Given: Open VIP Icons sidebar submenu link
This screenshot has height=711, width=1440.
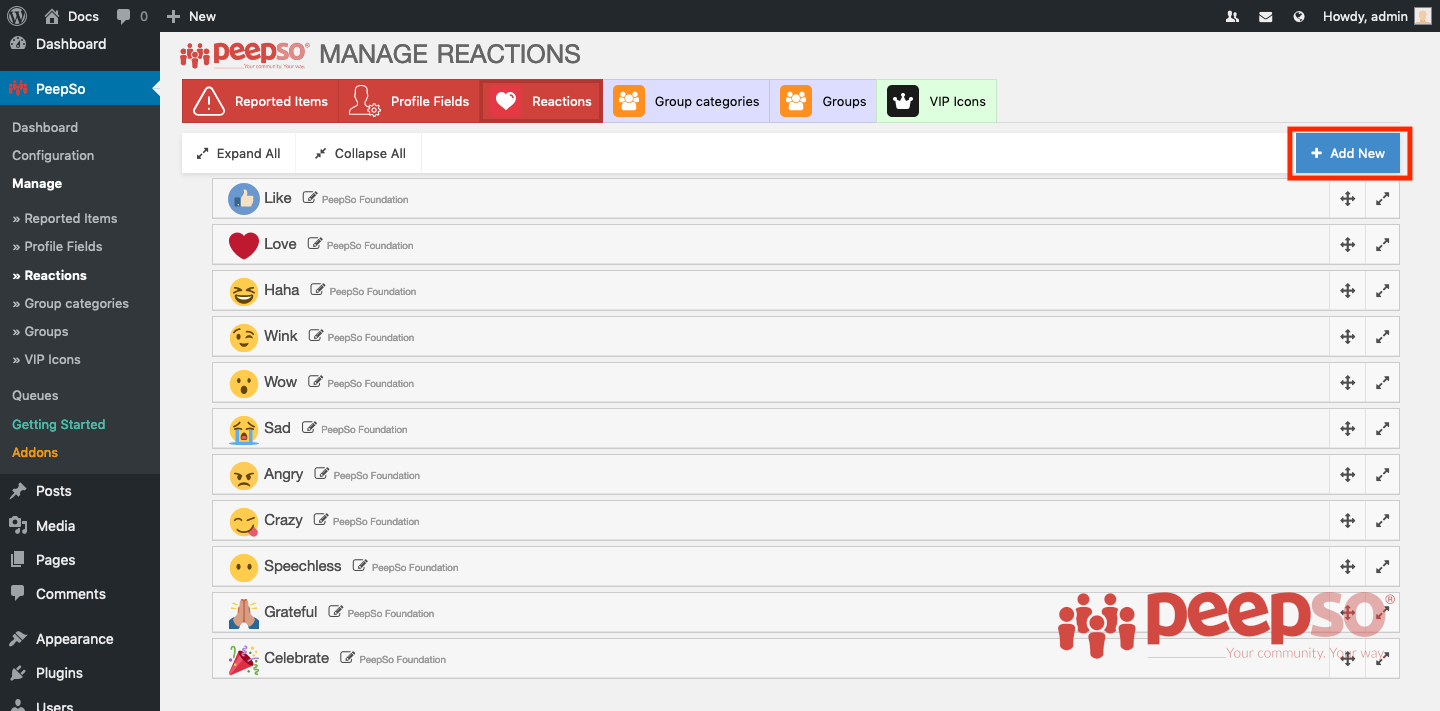Looking at the screenshot, I should 46,359.
